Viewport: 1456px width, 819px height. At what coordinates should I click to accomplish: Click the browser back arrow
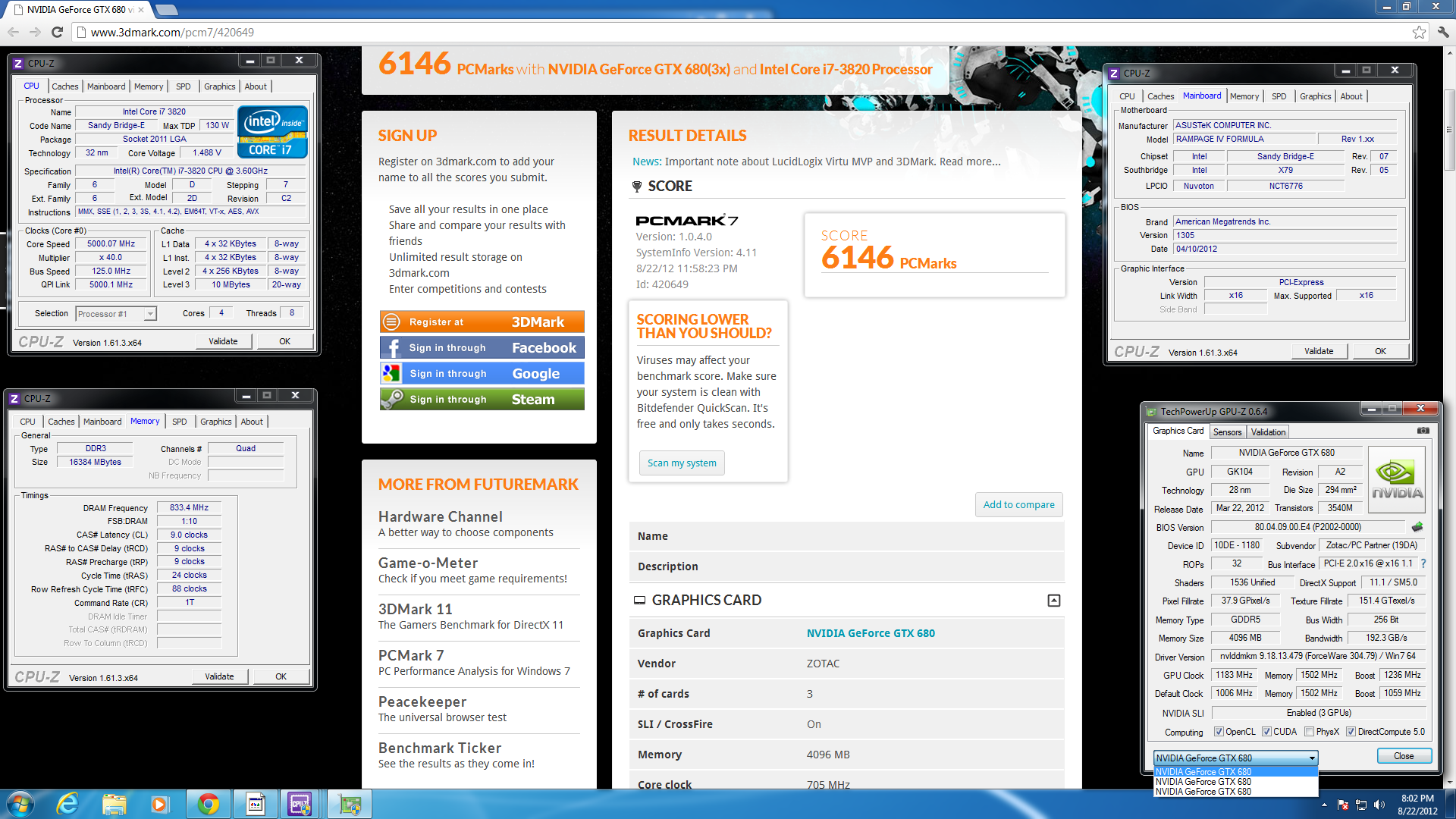(13, 32)
